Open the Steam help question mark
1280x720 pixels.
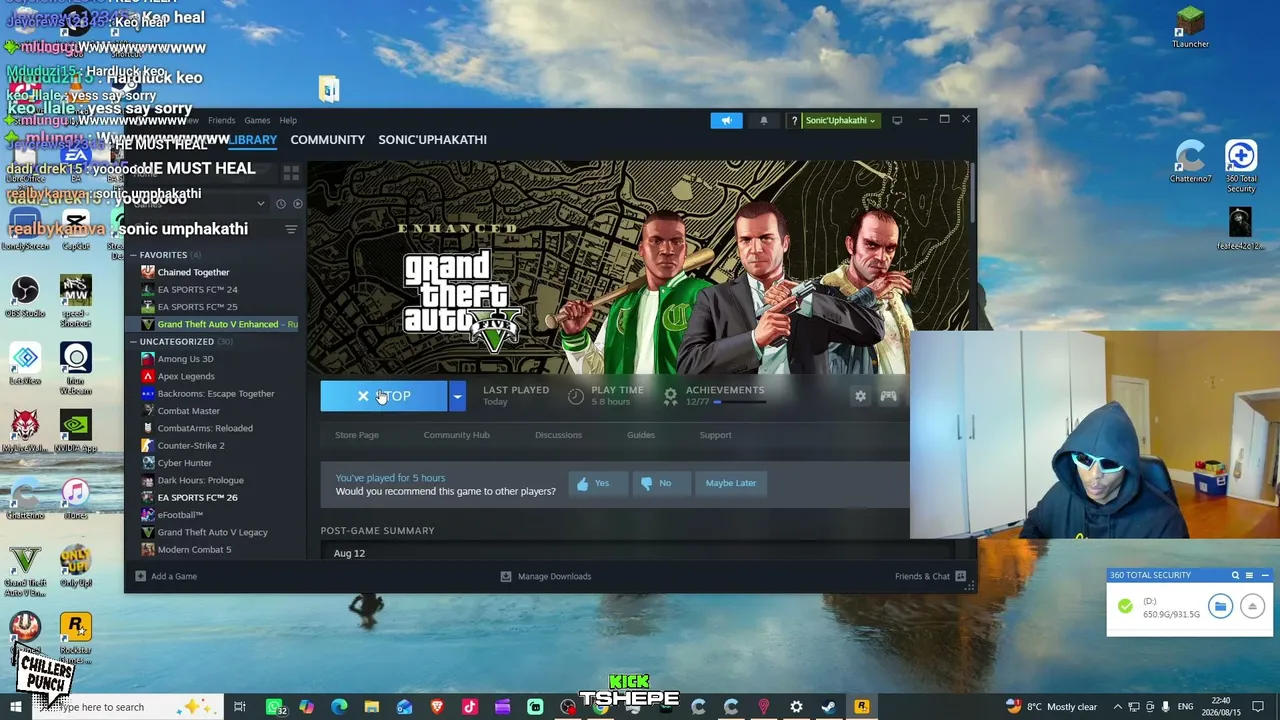point(794,121)
